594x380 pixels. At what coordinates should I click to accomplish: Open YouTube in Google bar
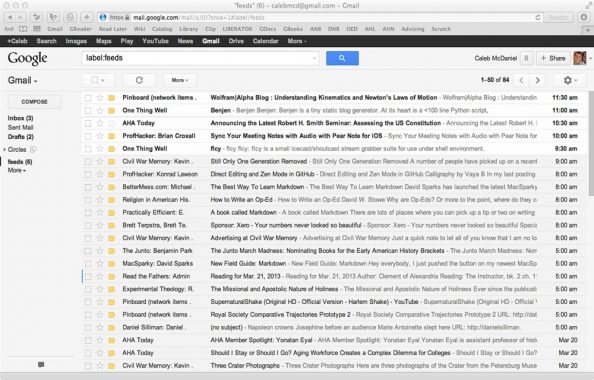point(155,41)
